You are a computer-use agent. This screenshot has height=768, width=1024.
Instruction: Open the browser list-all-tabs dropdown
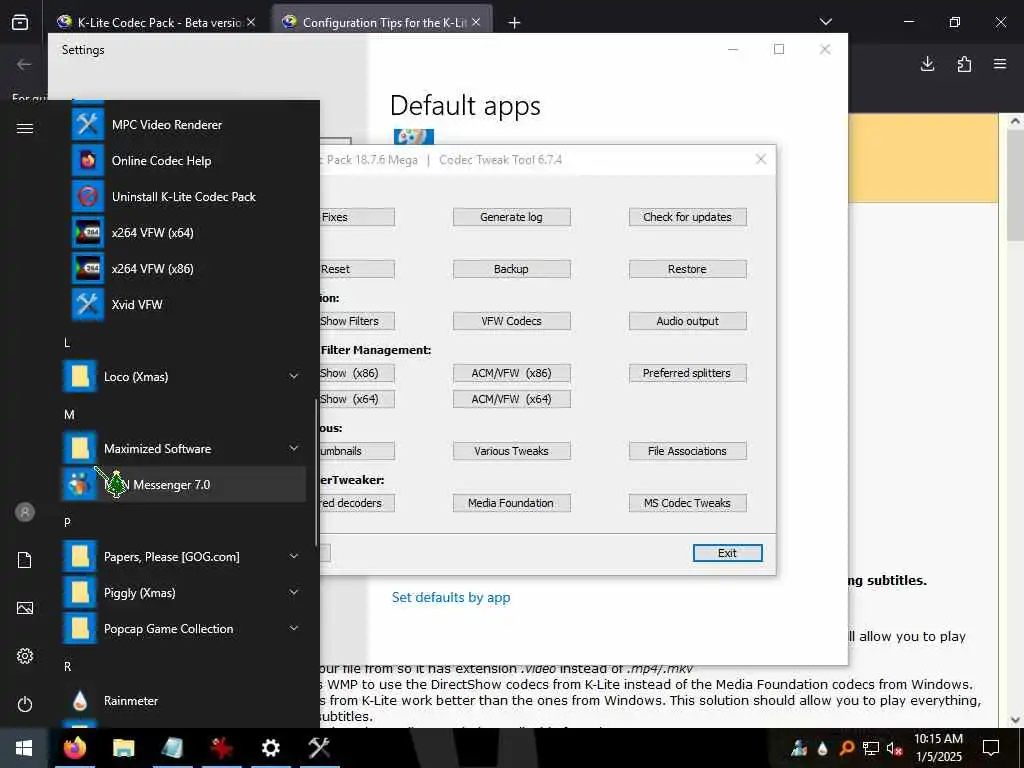[825, 22]
